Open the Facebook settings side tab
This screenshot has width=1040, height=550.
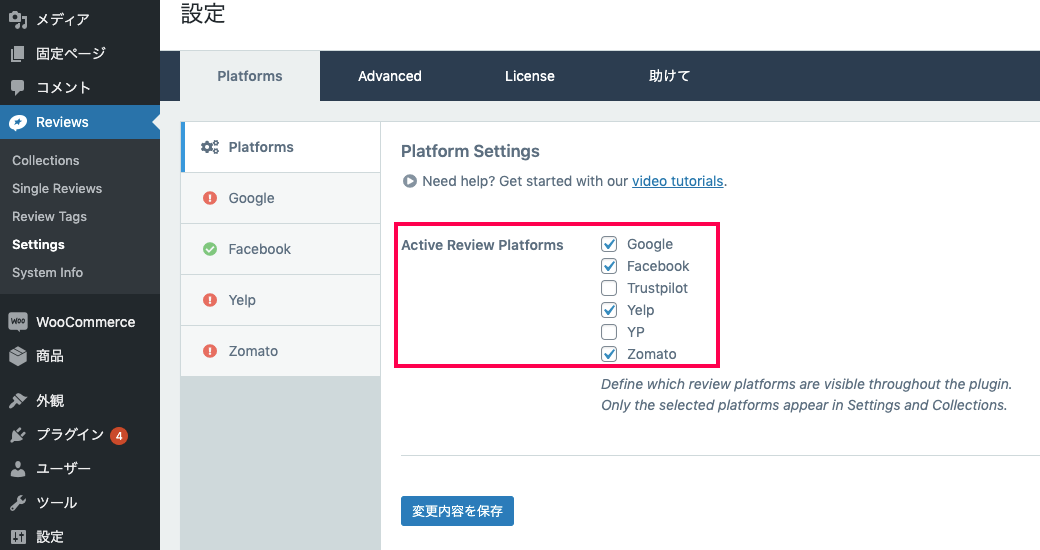pyautogui.click(x=281, y=249)
